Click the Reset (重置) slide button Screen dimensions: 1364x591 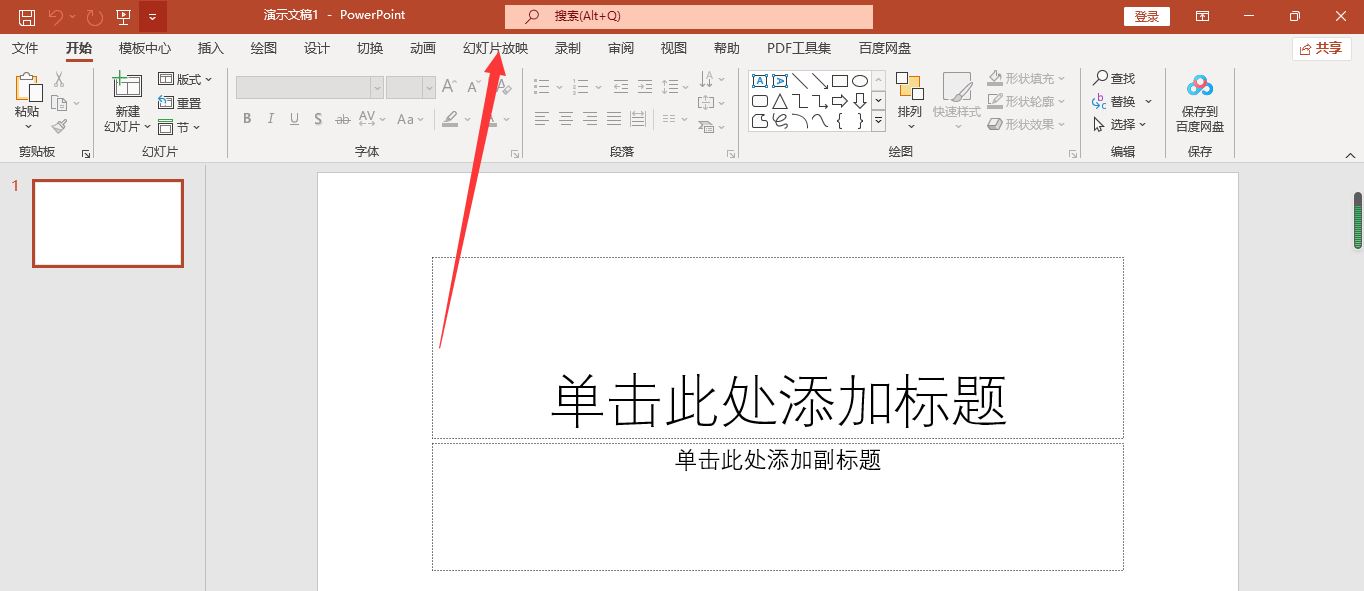tap(180, 103)
